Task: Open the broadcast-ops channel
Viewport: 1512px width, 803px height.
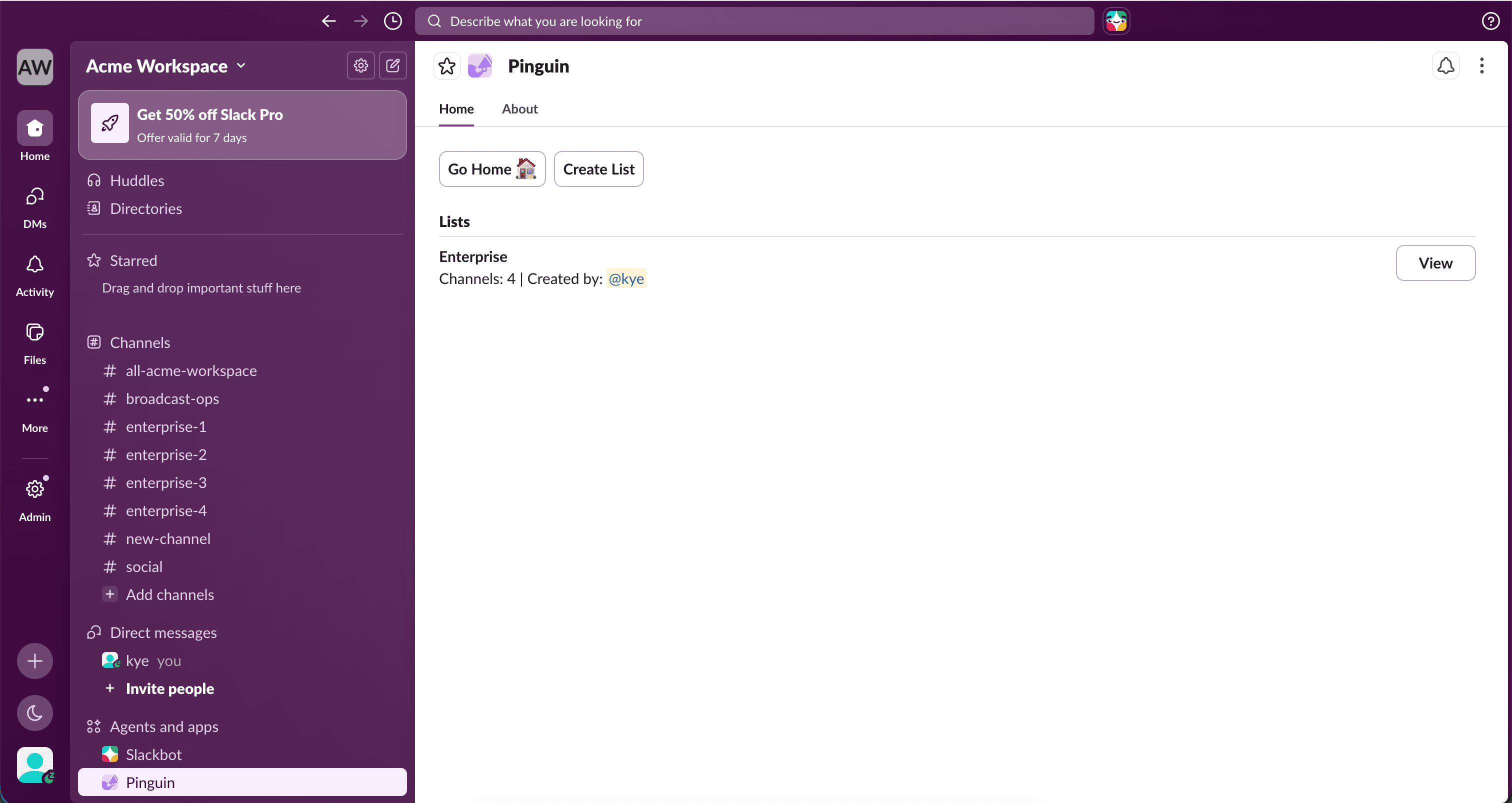Action: [242, 399]
